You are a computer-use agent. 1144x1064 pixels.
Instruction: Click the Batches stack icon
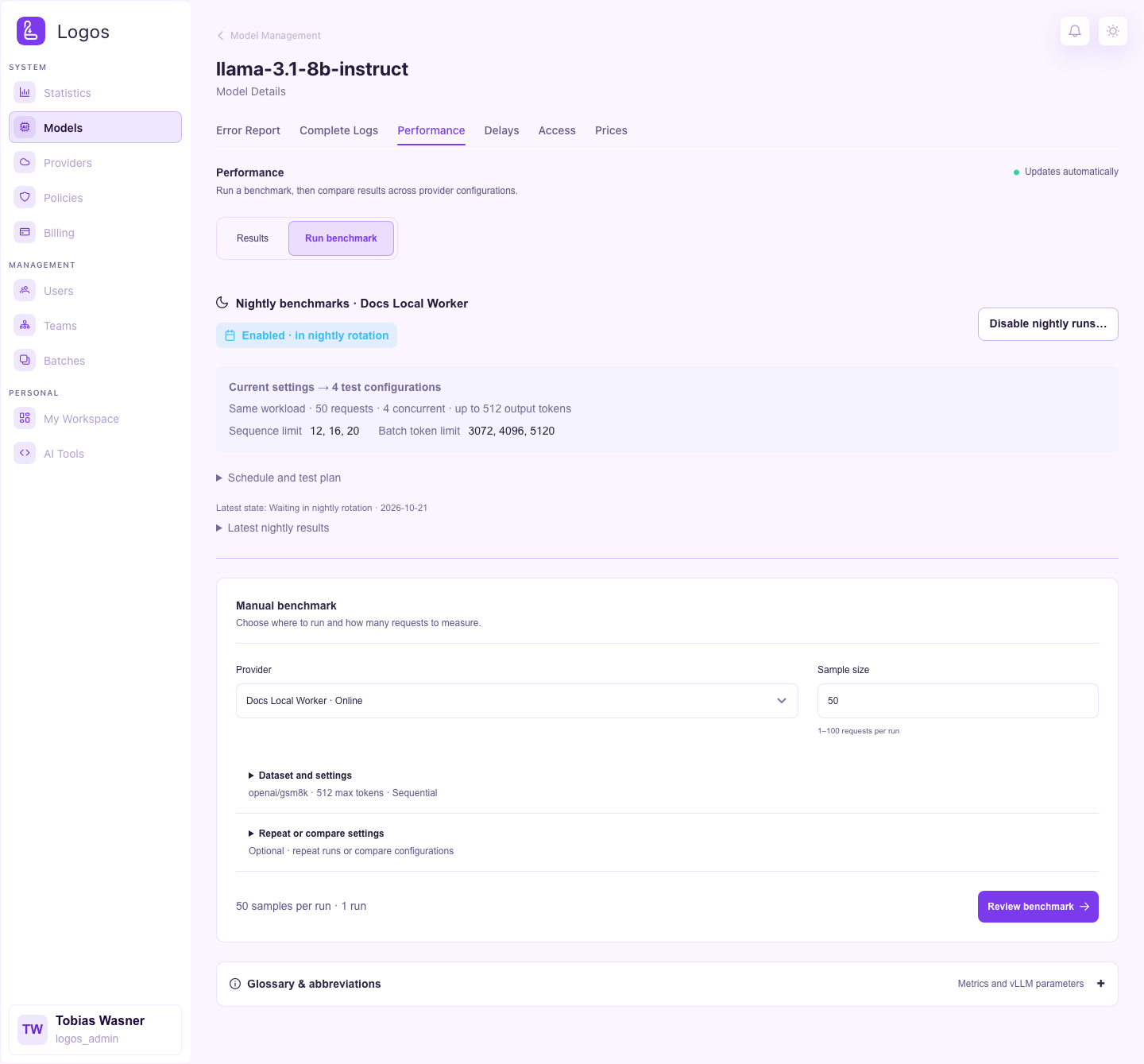coord(25,360)
